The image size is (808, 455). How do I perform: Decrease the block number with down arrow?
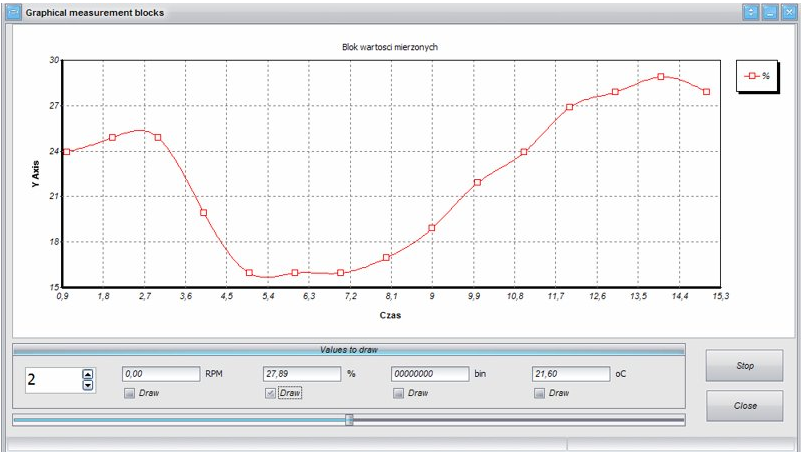tap(87, 385)
